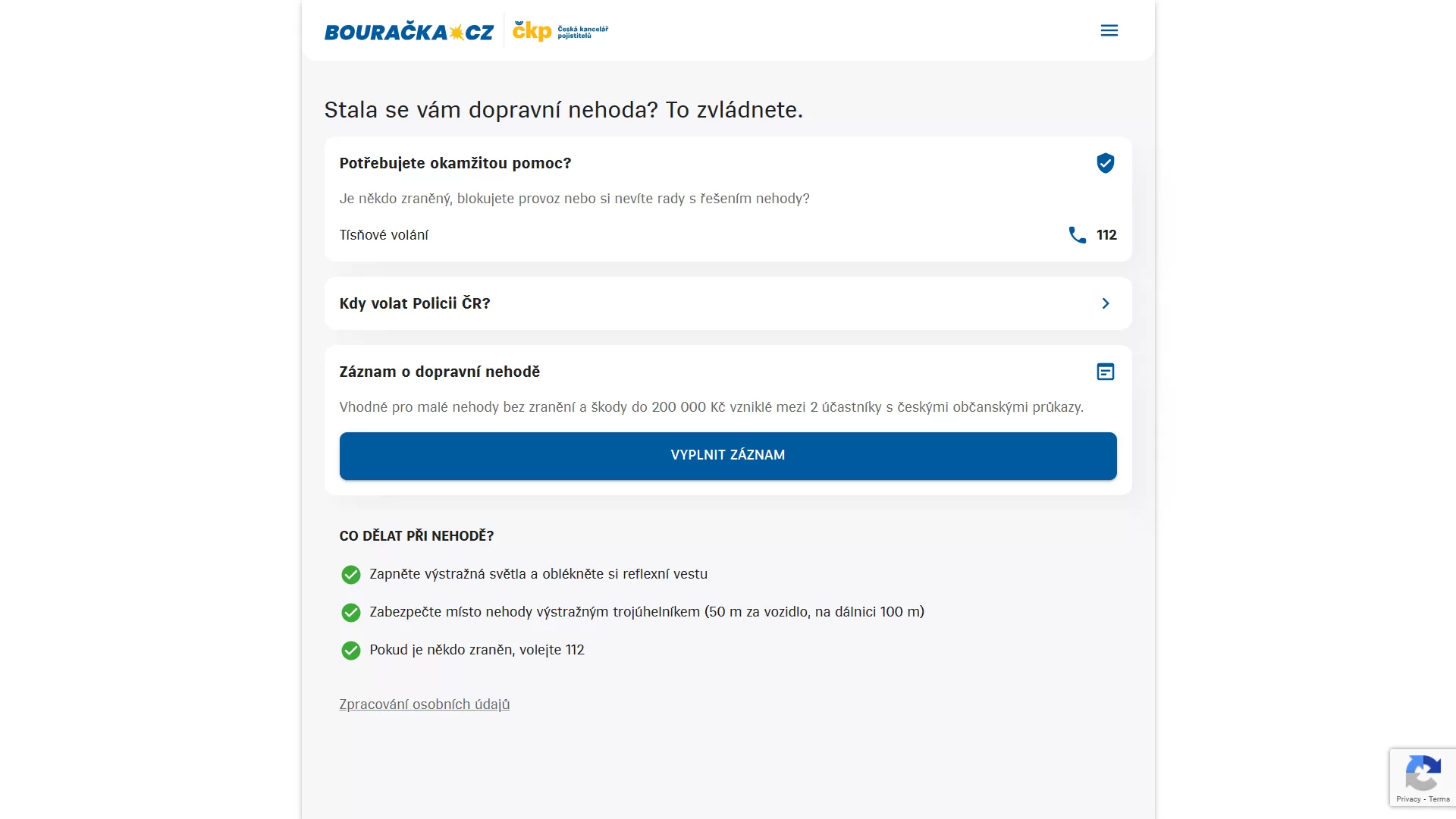Image resolution: width=1456 pixels, height=819 pixels.
Task: Click the reCAPTCHA badge icon
Action: tap(1423, 773)
